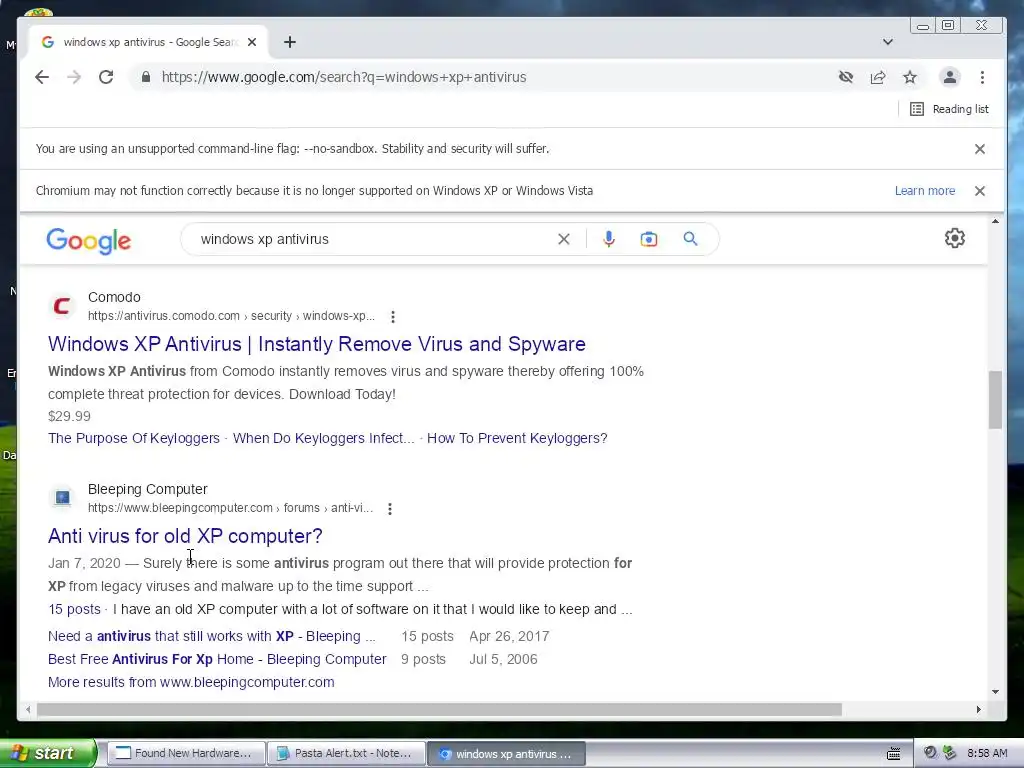This screenshot has height=768, width=1024.
Task: Open the Windows Start menu
Action: tap(48, 753)
